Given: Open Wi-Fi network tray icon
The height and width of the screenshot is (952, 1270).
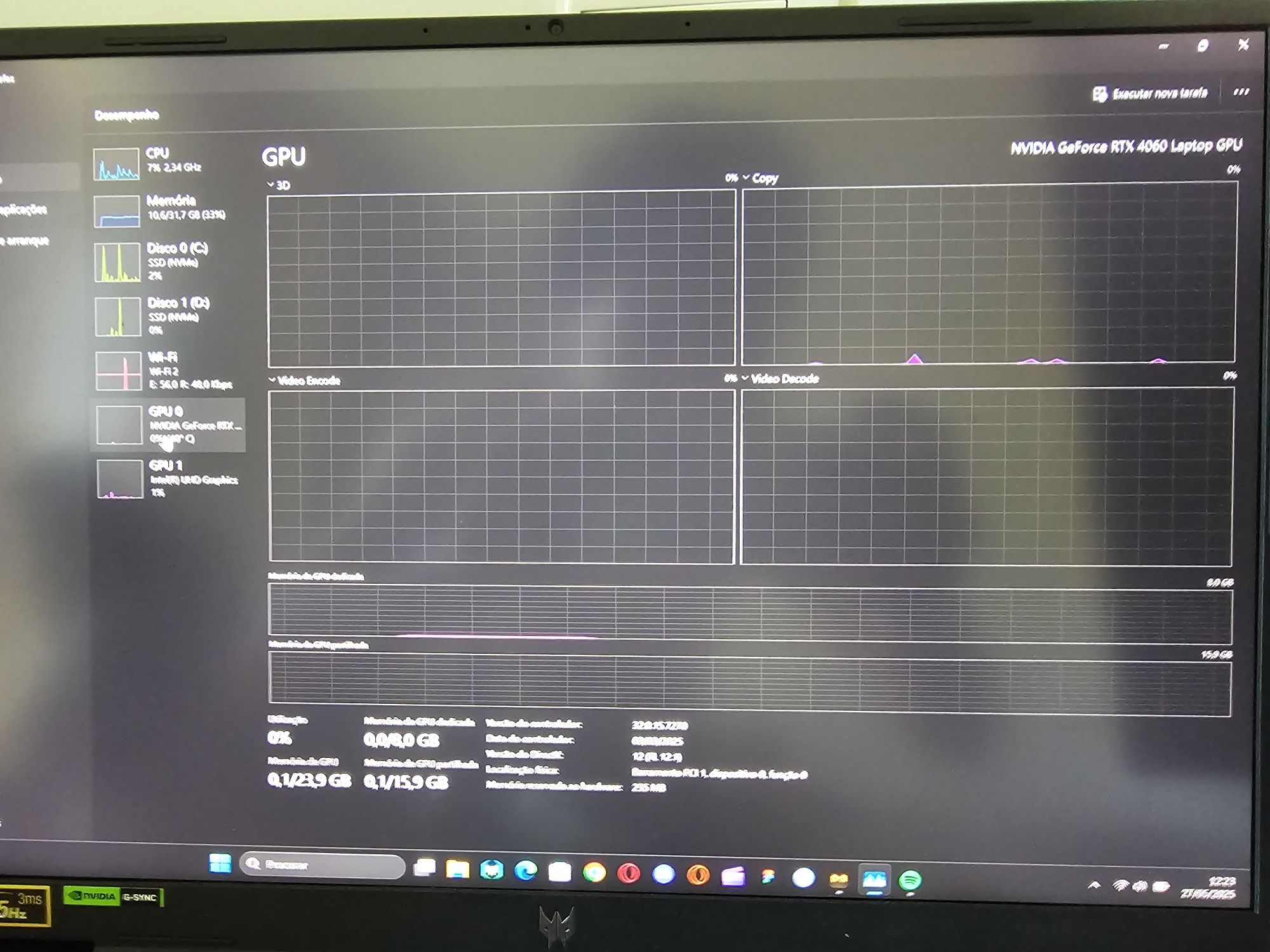Looking at the screenshot, I should pos(1120,885).
